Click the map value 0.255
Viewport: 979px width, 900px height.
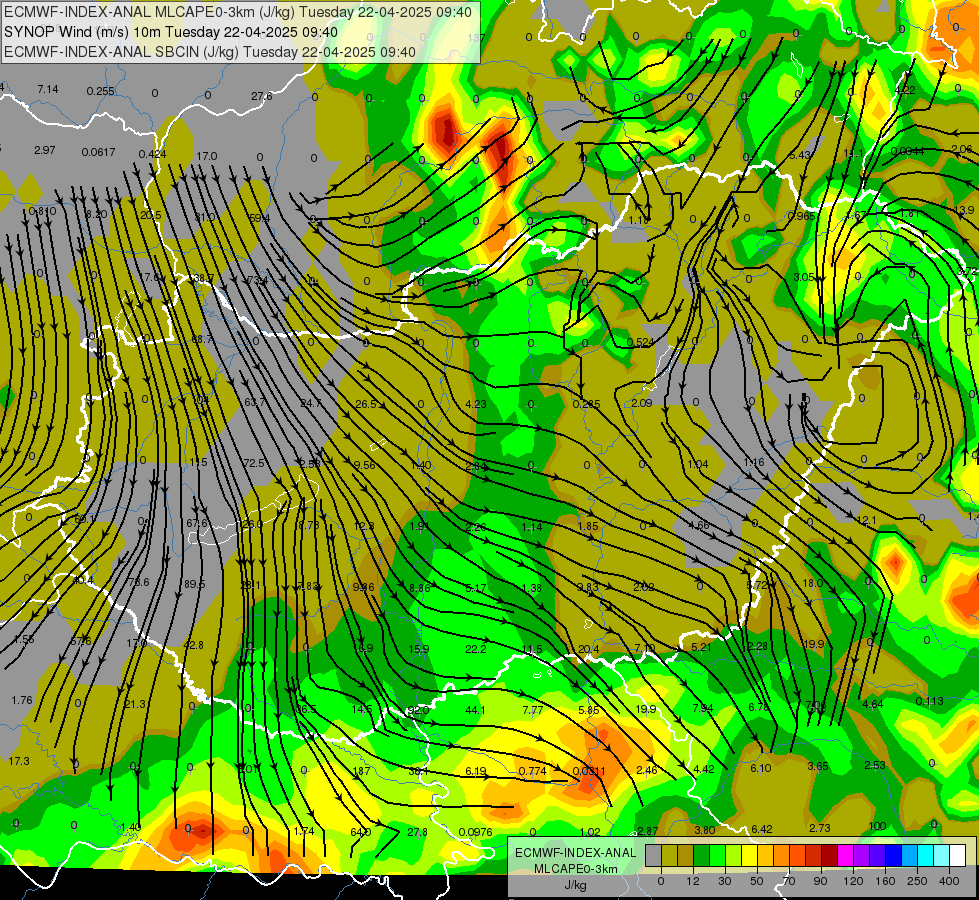[101, 91]
